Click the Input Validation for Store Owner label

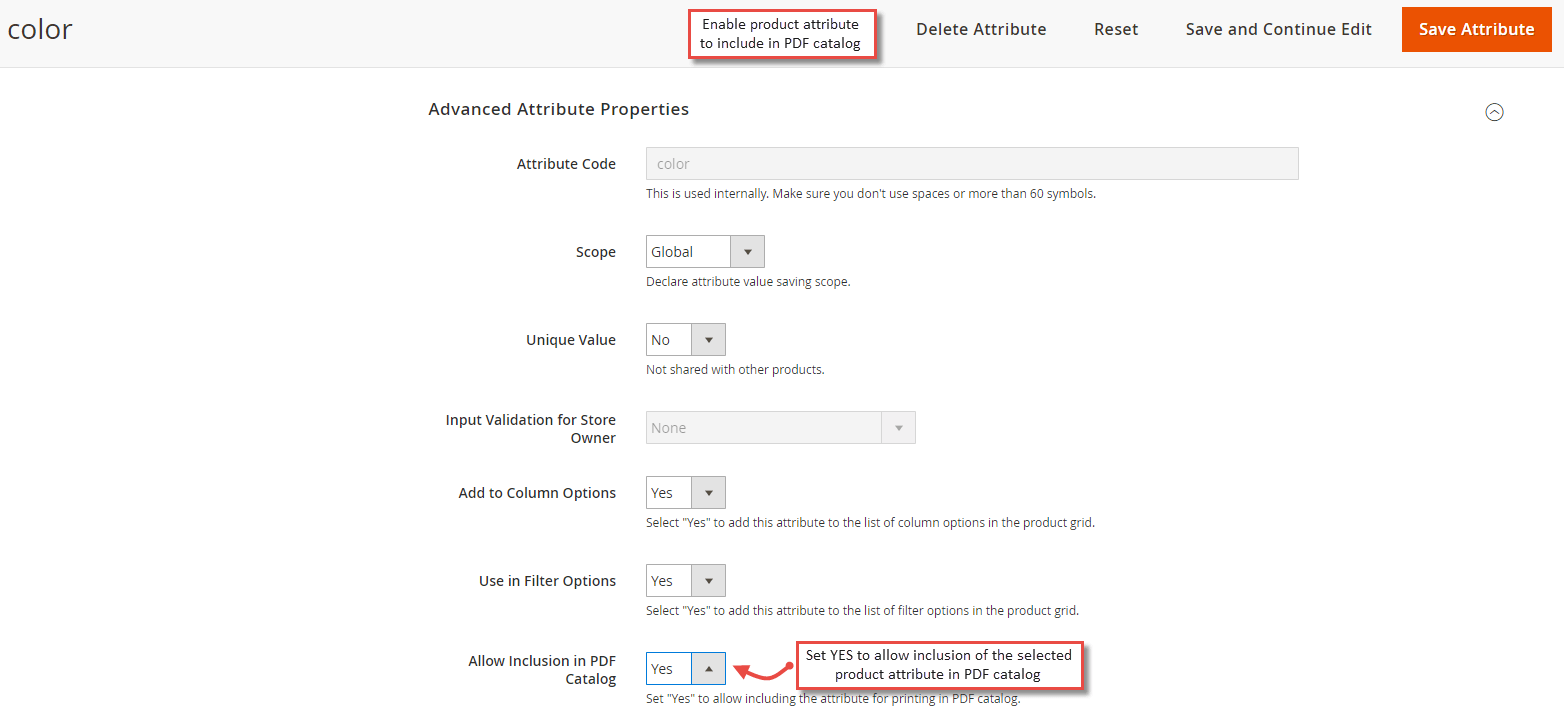click(531, 429)
